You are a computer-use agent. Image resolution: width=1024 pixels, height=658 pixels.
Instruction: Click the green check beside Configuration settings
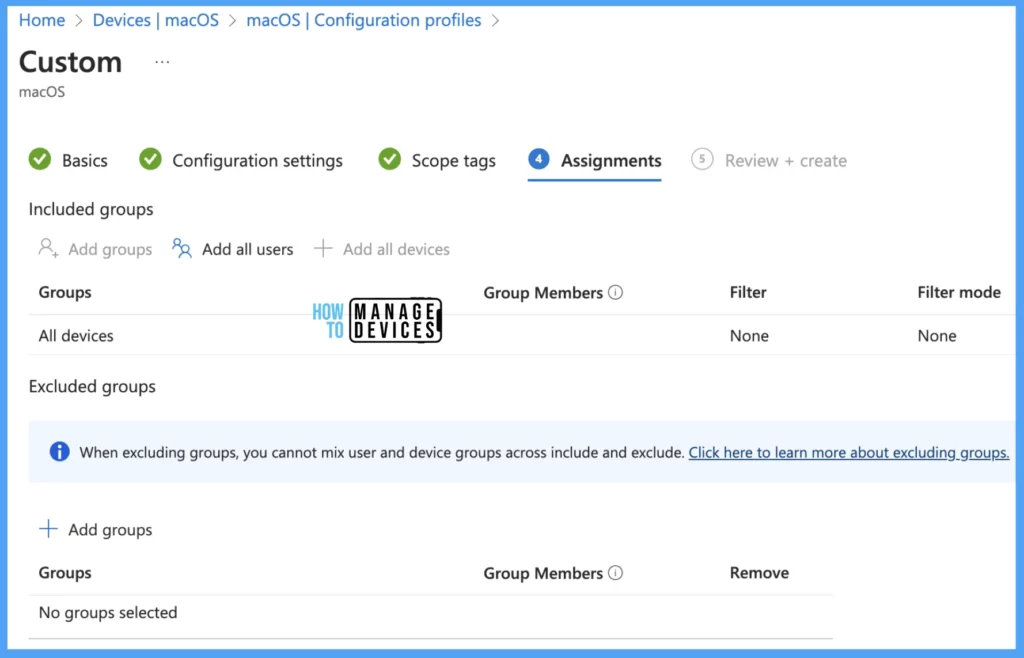(x=150, y=159)
